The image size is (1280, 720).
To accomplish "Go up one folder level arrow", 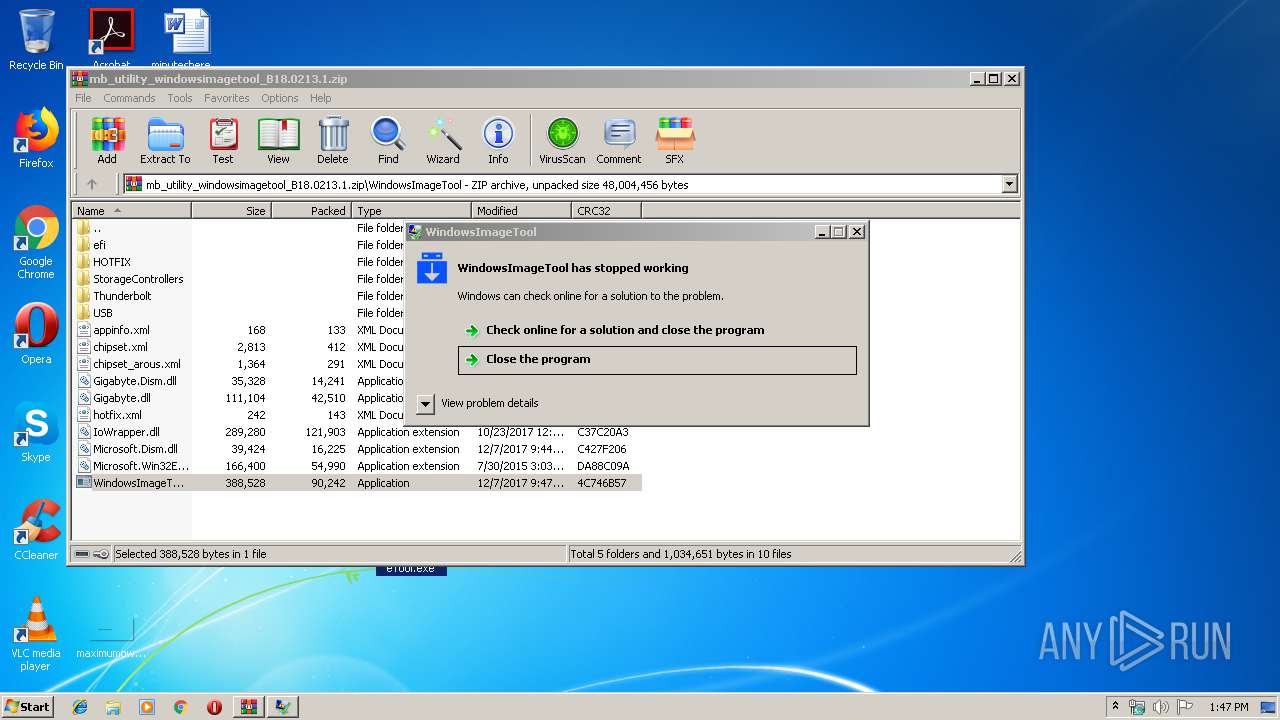I will pos(92,184).
